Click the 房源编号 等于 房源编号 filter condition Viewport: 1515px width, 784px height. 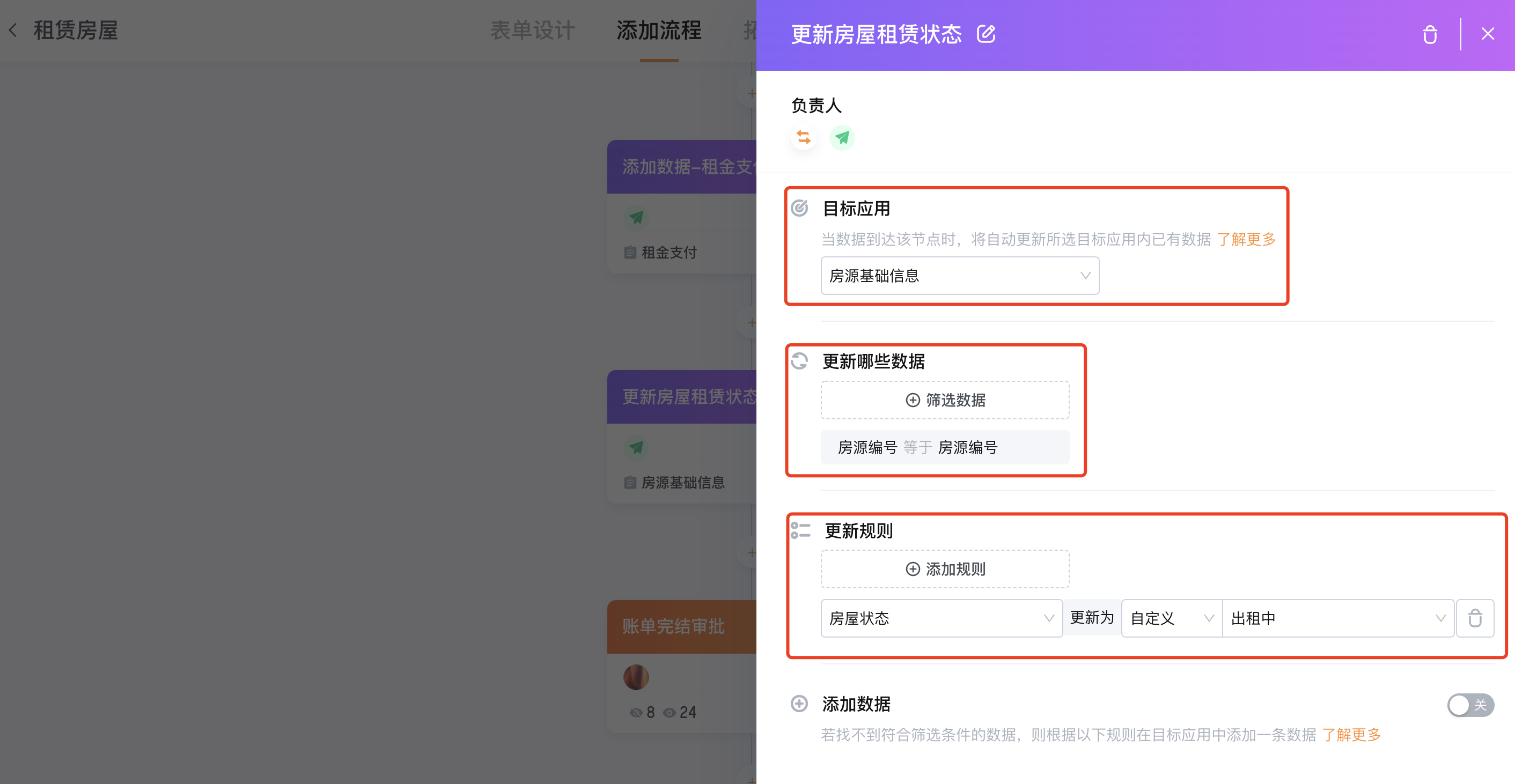pyautogui.click(x=945, y=447)
